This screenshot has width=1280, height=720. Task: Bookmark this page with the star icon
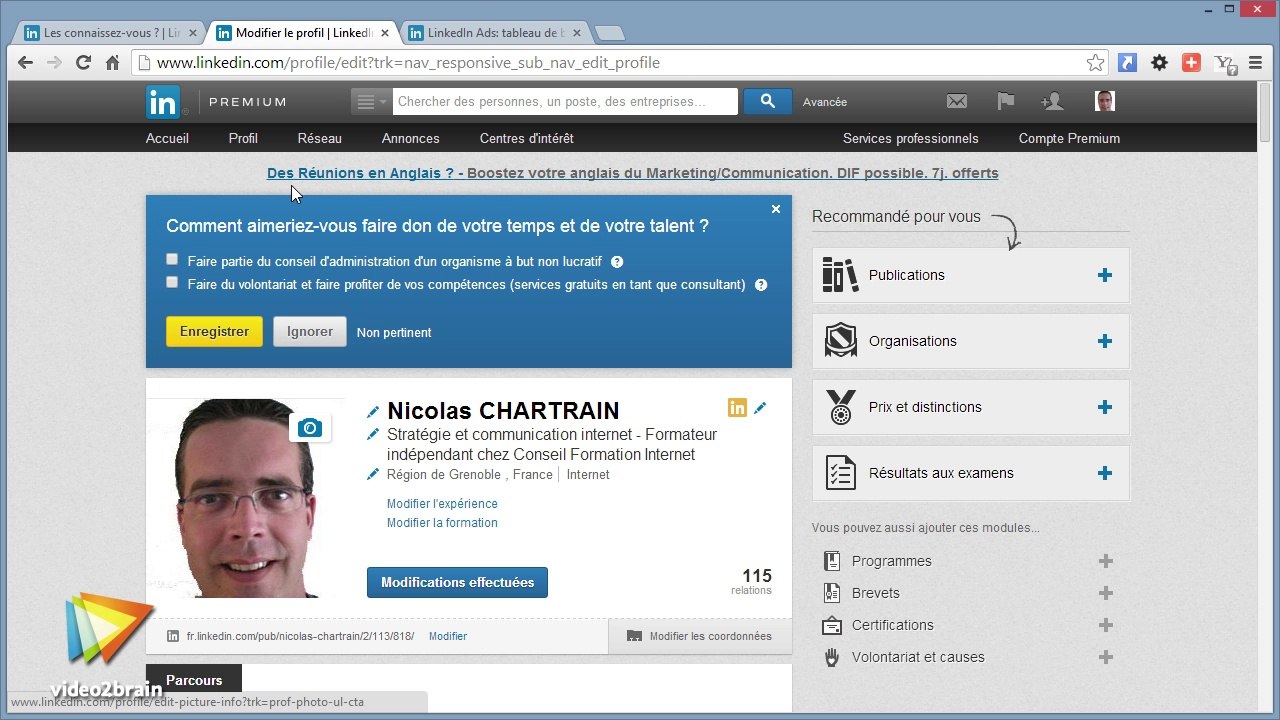click(x=1095, y=62)
